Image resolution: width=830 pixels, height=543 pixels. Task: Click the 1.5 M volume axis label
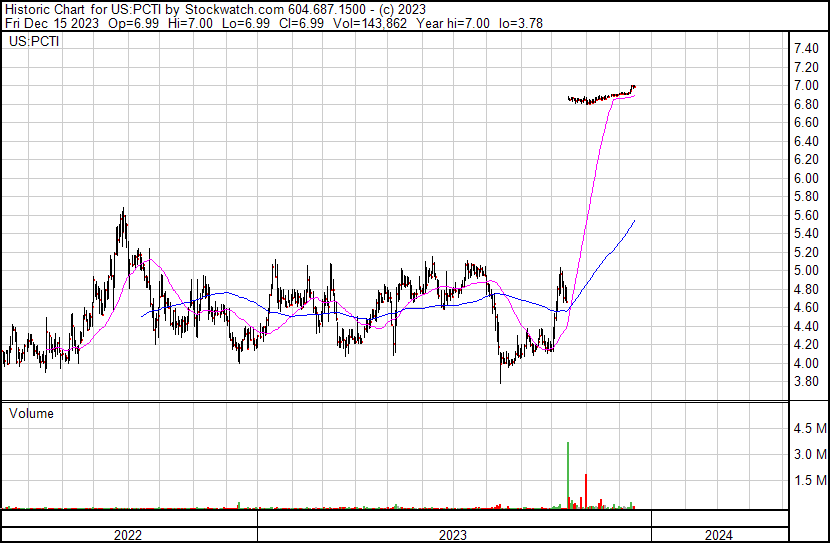809,480
